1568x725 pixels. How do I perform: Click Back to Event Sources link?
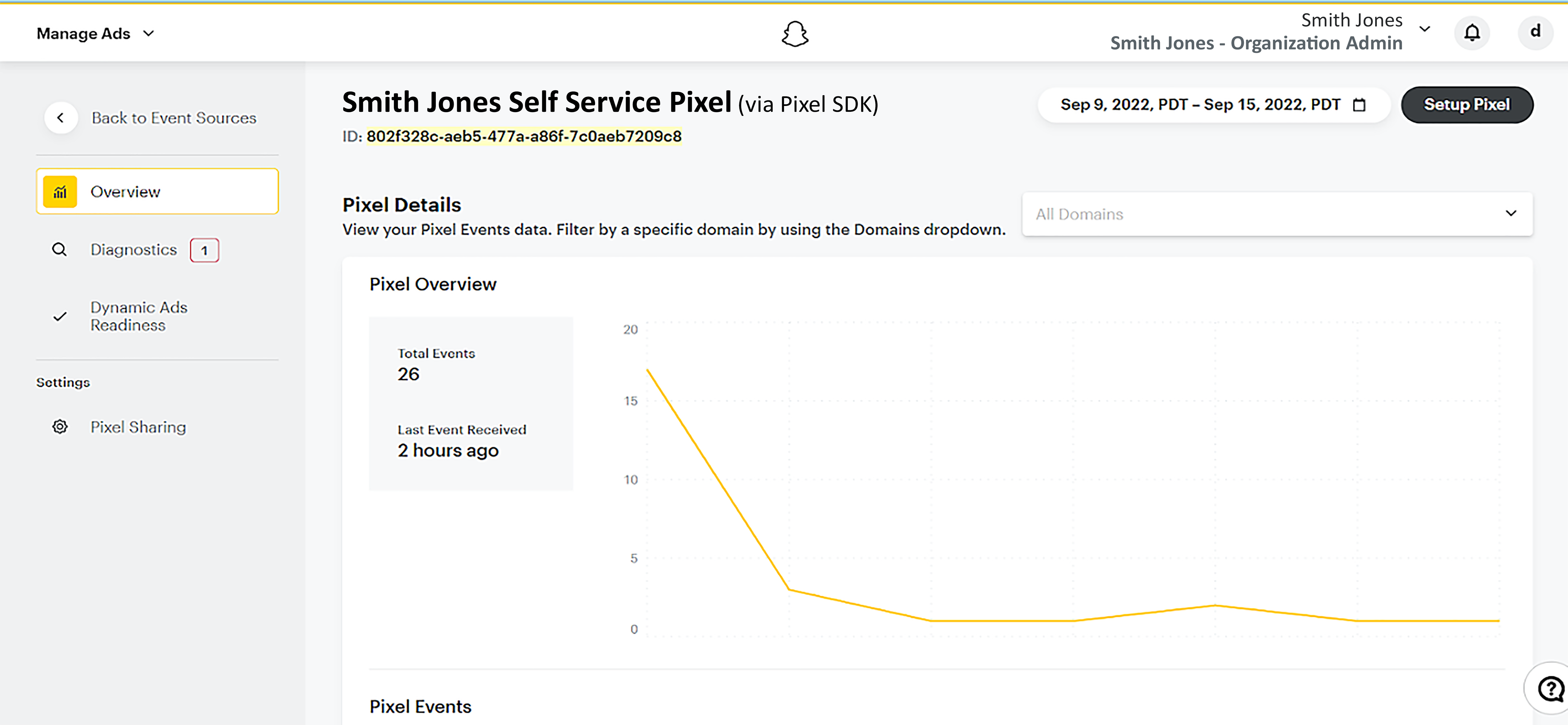tap(174, 118)
